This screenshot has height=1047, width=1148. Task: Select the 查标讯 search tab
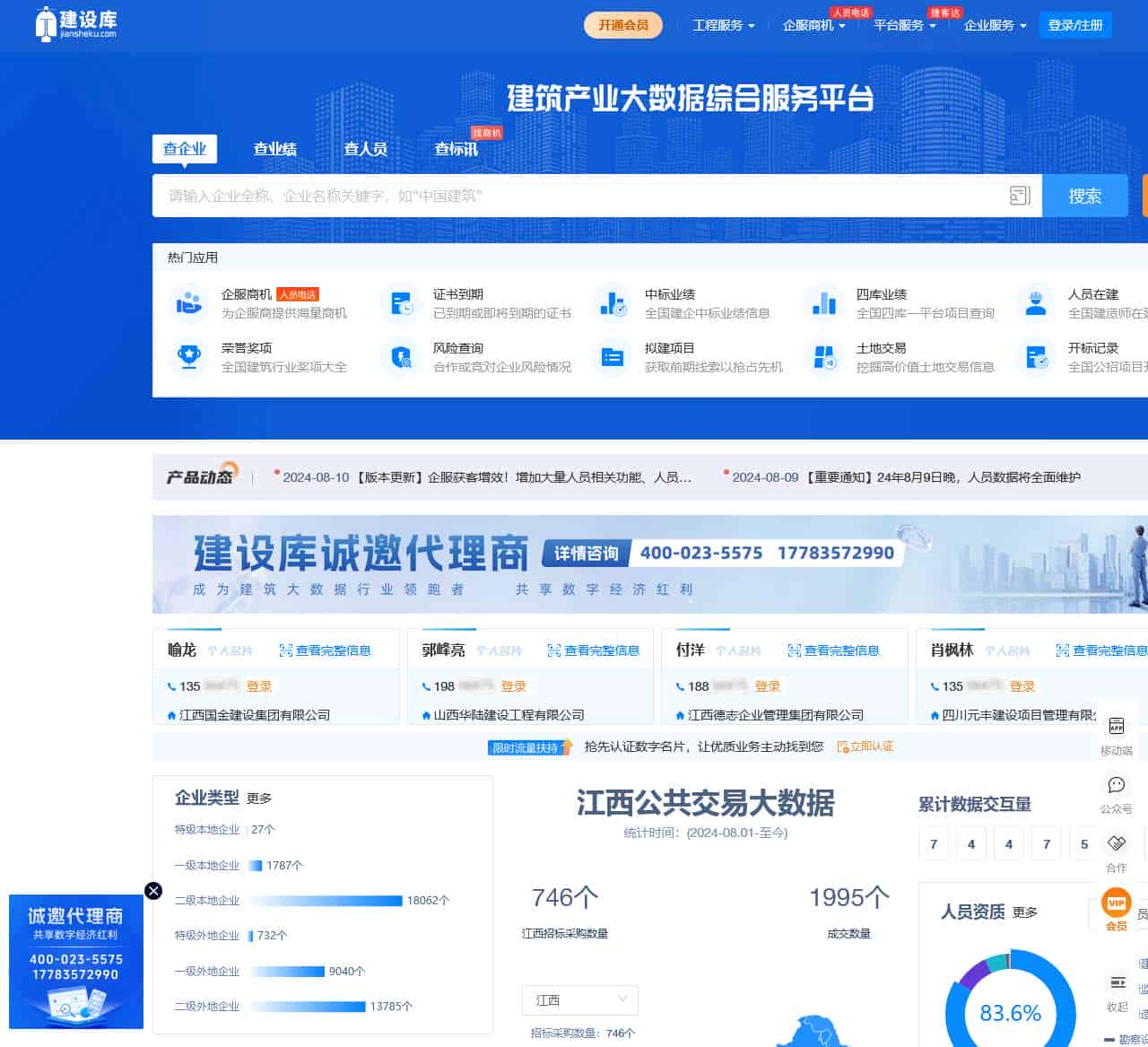click(x=457, y=149)
